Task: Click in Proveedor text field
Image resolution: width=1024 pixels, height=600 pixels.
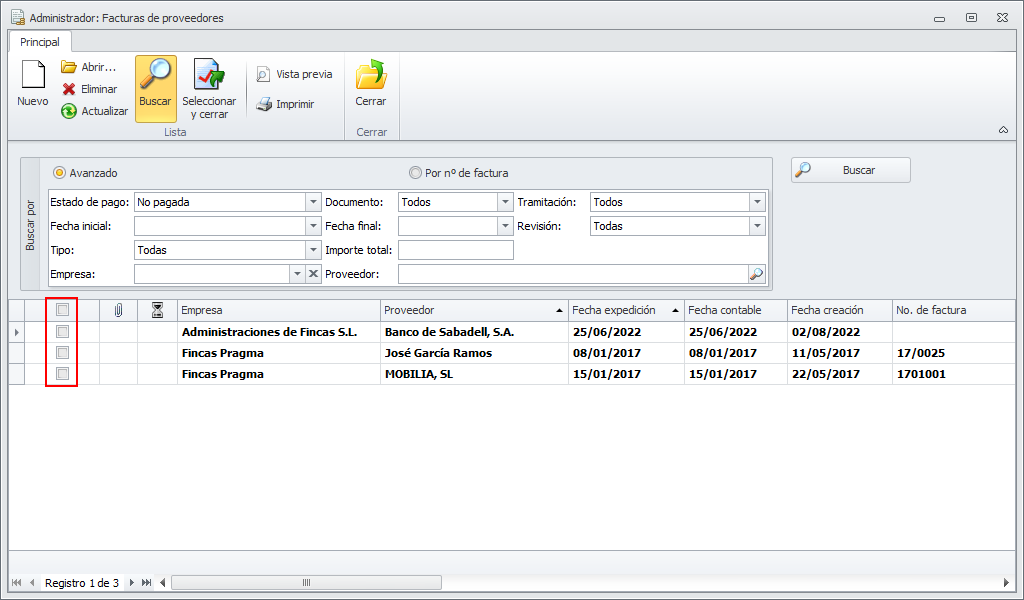Action: coord(573,274)
